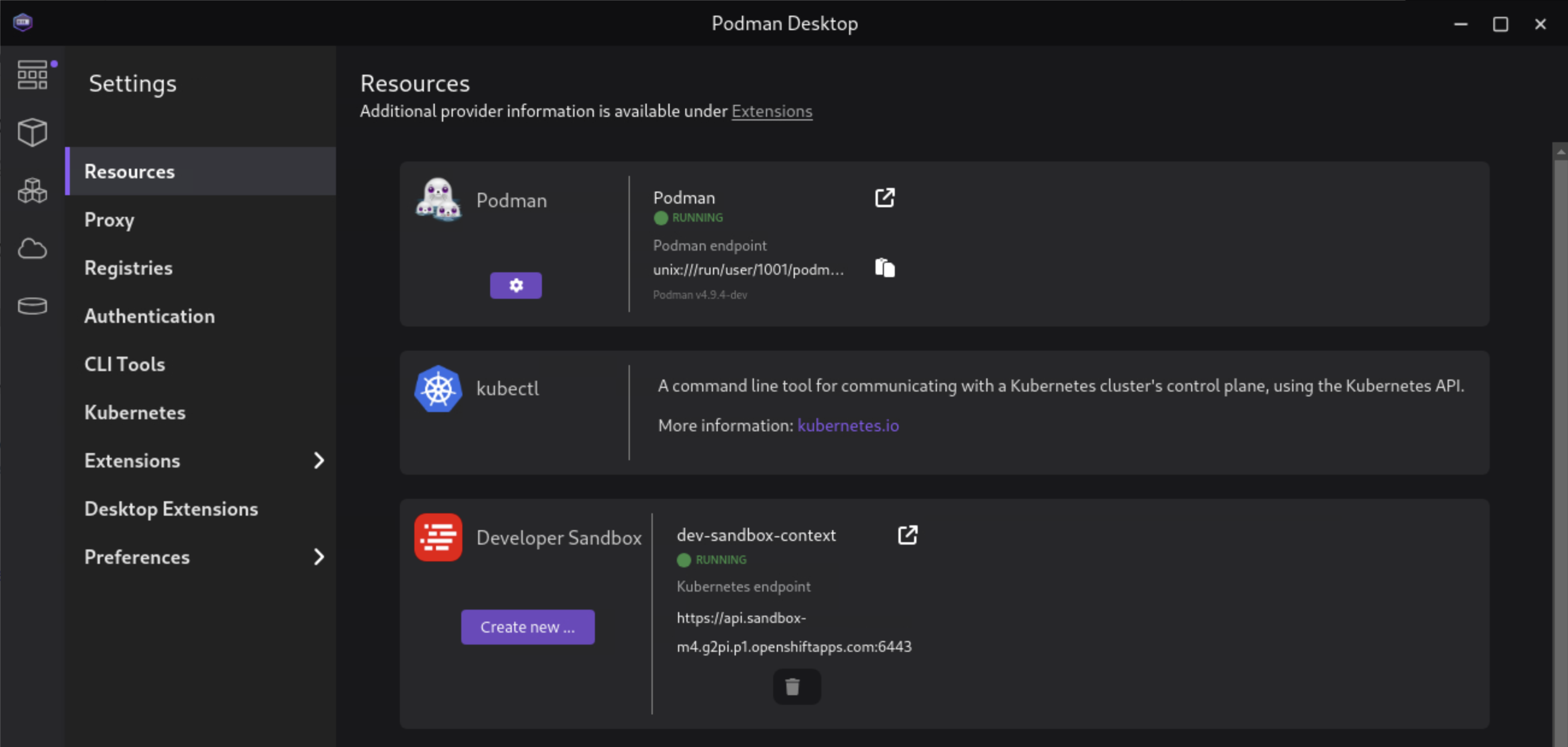Open Podman connection details via arrow icon
The height and width of the screenshot is (747, 1568).
(885, 197)
